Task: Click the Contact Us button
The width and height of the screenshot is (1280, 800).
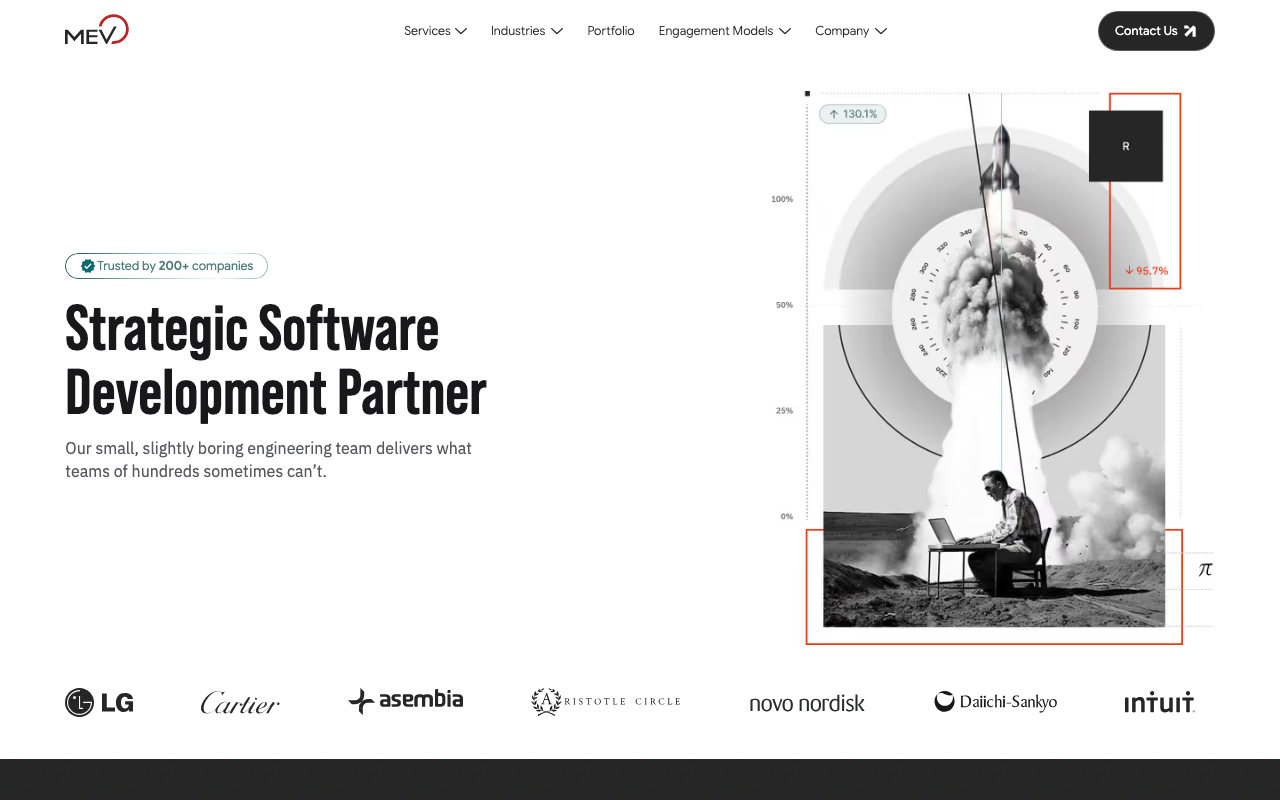Action: coord(1156,31)
